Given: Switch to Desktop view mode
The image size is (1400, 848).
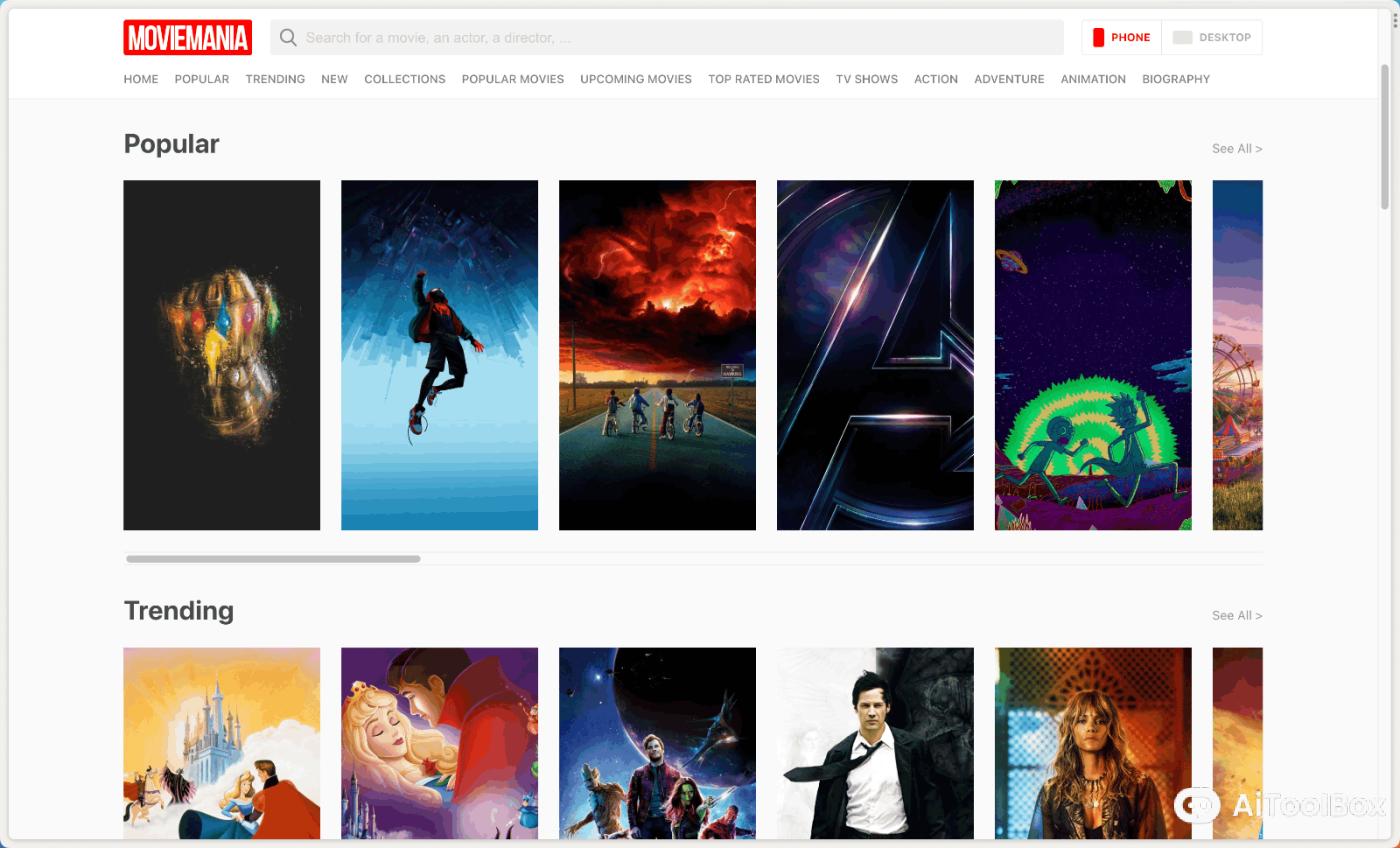Looking at the screenshot, I should tap(1212, 38).
